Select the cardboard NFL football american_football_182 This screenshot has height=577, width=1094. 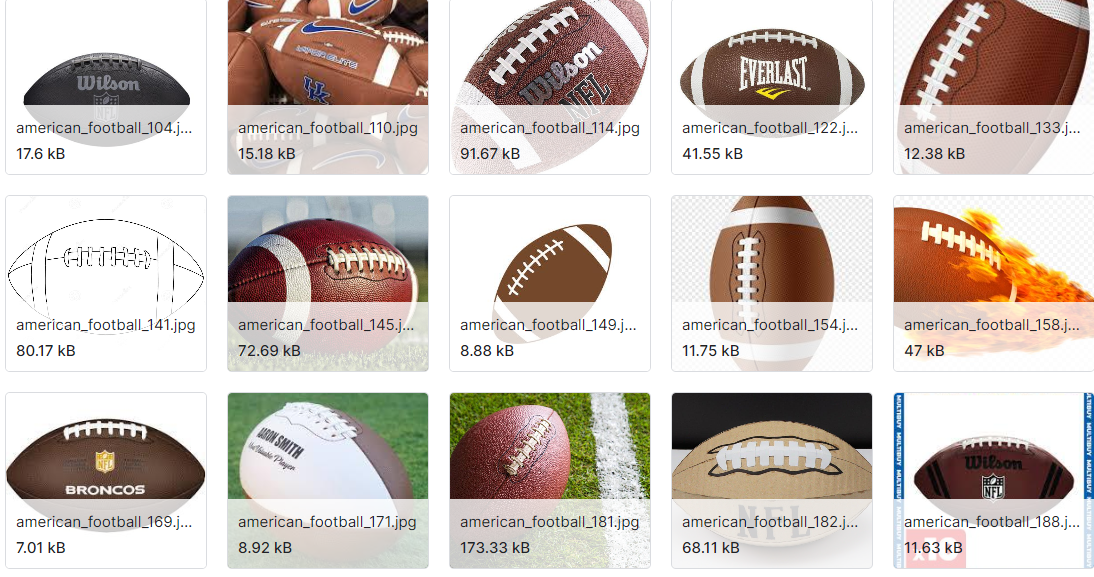(772, 480)
